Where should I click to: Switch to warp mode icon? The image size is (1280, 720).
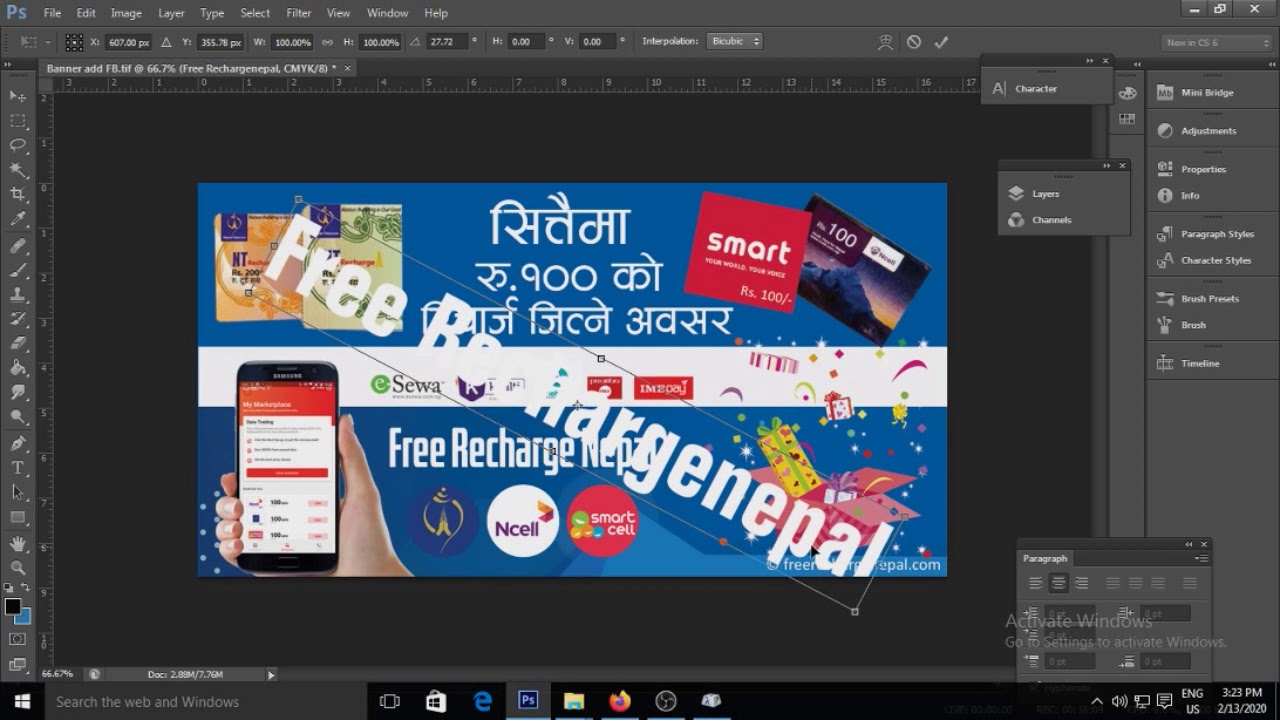point(885,42)
